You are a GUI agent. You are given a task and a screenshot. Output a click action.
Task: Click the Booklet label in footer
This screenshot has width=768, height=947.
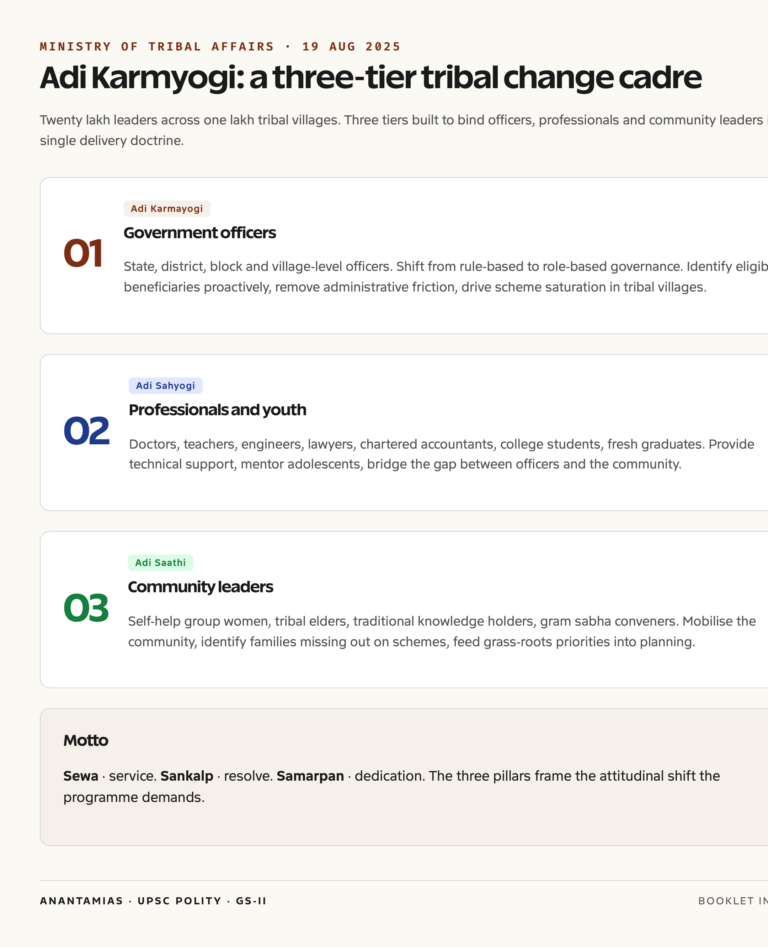(x=733, y=900)
